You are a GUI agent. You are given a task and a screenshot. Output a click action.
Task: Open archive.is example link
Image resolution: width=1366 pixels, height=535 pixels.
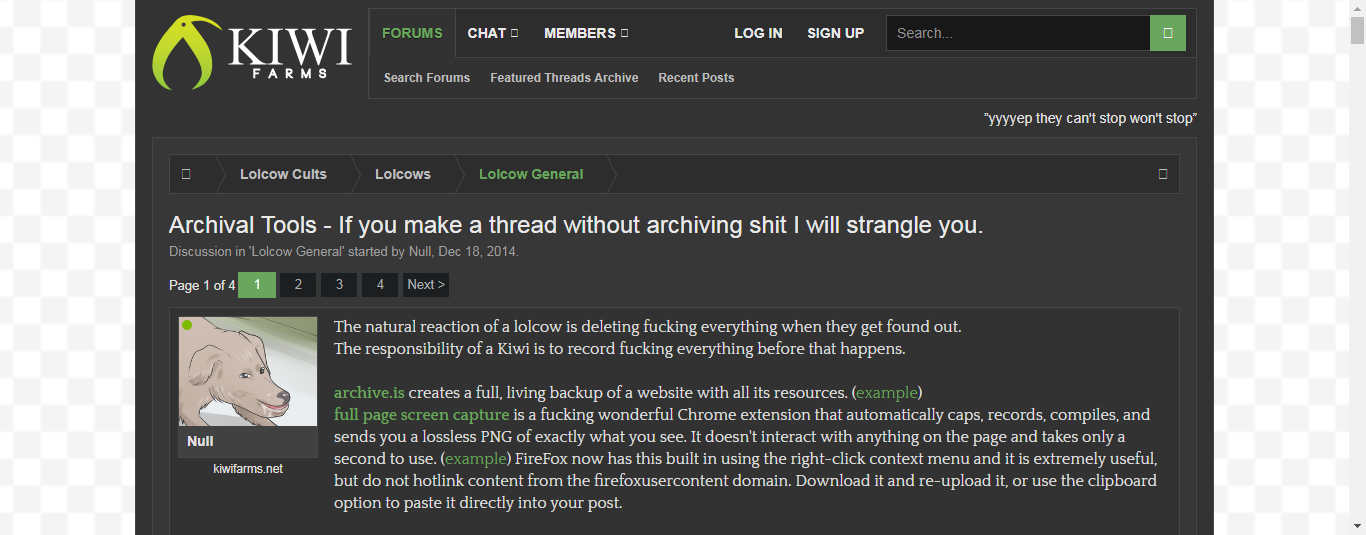click(887, 392)
